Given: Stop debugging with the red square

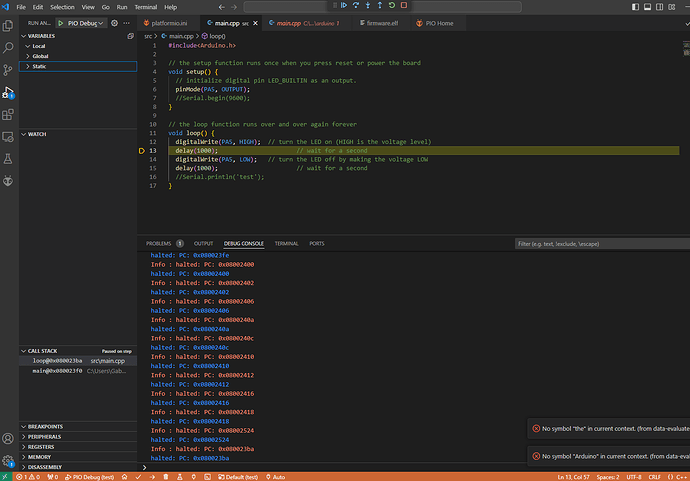Looking at the screenshot, I should pyautogui.click(x=404, y=6).
